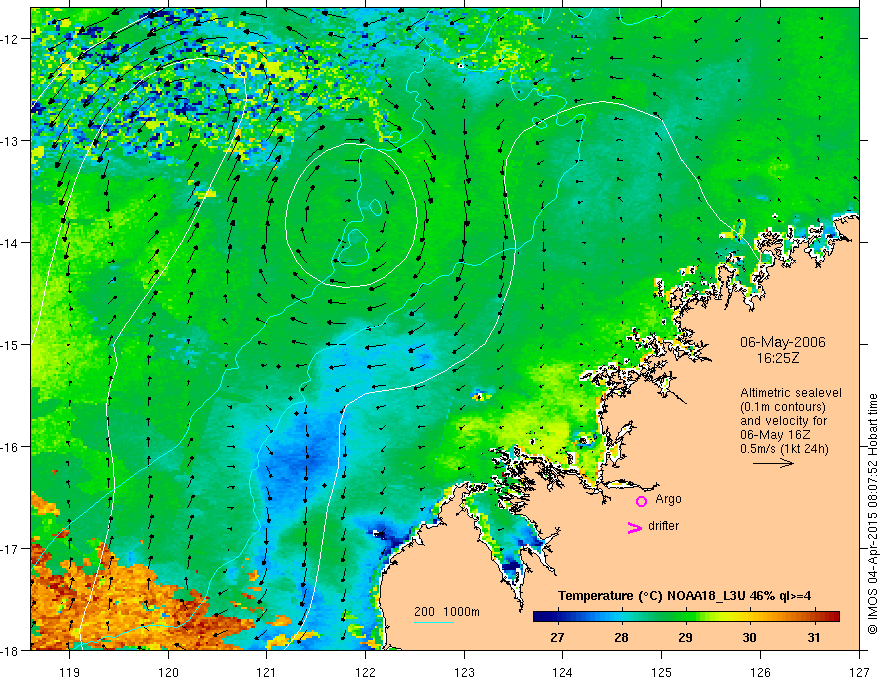880x680 pixels.
Task: Click the 'Argo' legend label
Action: pyautogui.click(x=668, y=499)
